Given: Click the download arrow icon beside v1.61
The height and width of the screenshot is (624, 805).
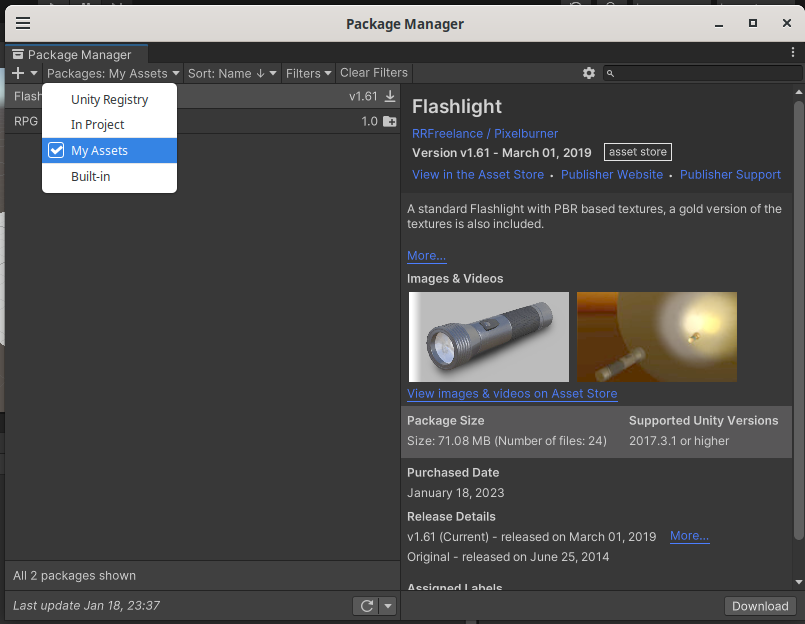Looking at the screenshot, I should click(x=390, y=96).
